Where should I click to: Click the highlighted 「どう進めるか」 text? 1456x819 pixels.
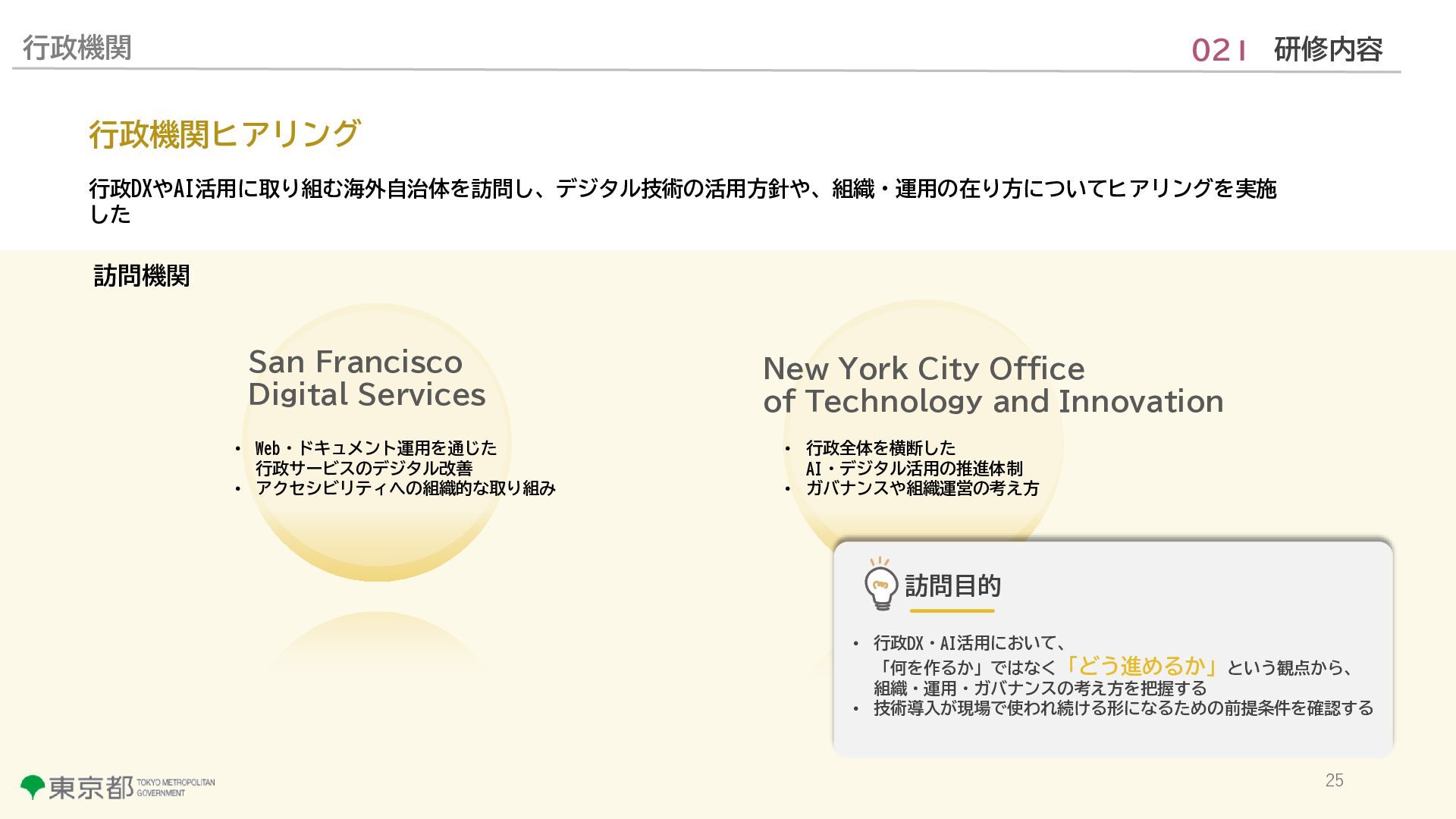(x=1141, y=666)
